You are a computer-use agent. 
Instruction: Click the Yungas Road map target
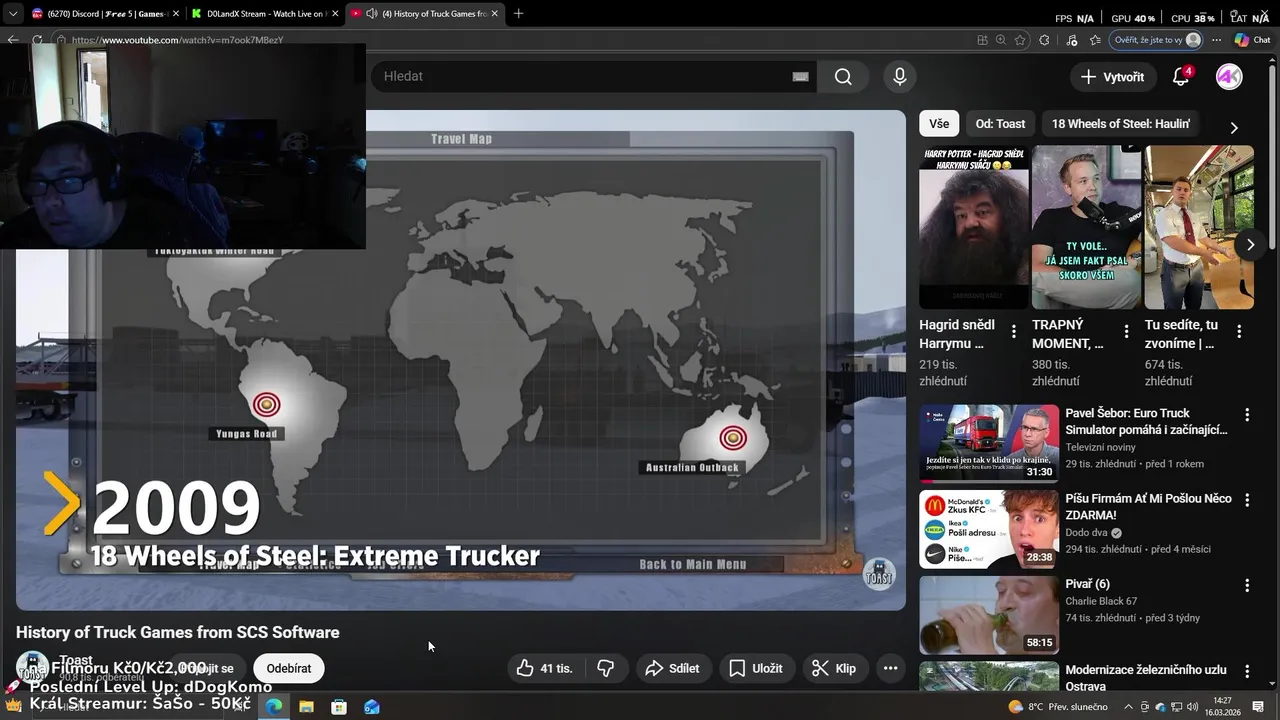(x=266, y=404)
